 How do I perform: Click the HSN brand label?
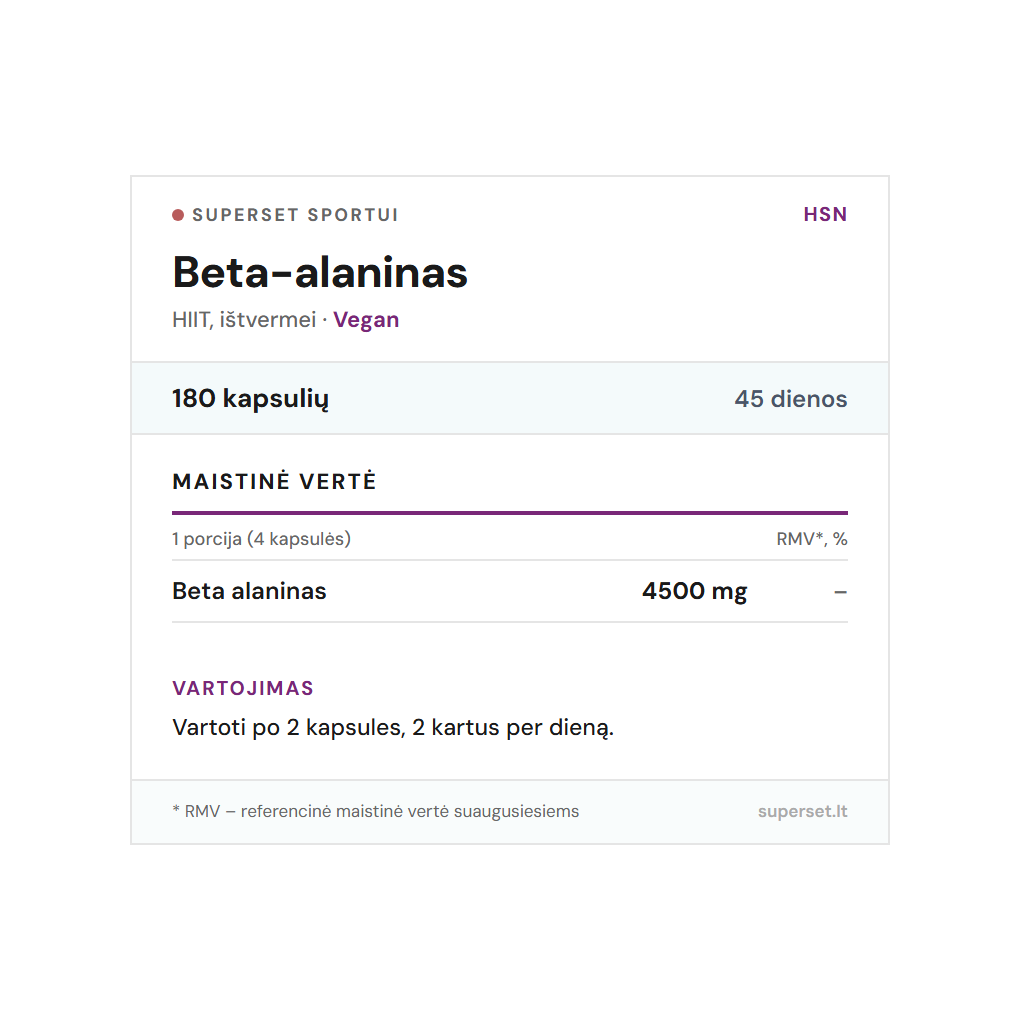coord(825,215)
